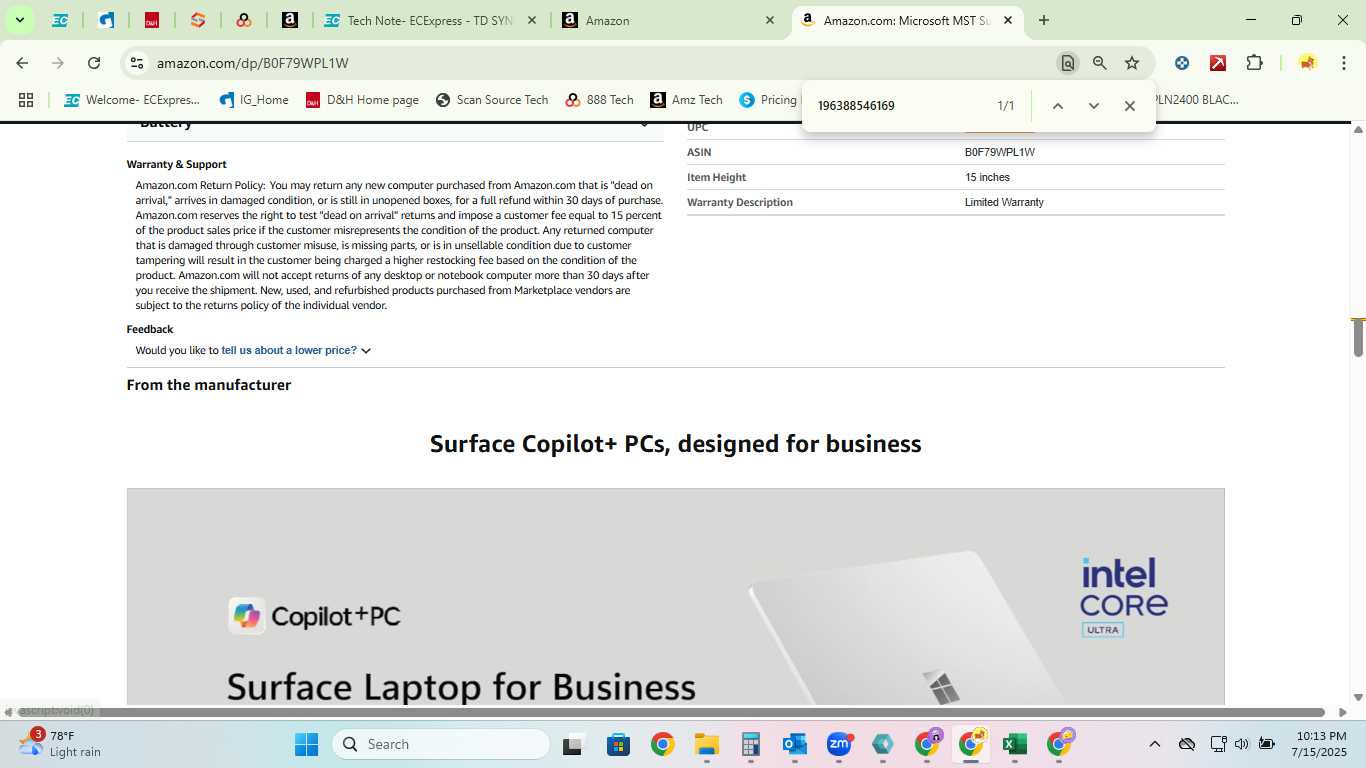Collapse the Battery section chevron
This screenshot has width=1366, height=768.
(x=645, y=124)
